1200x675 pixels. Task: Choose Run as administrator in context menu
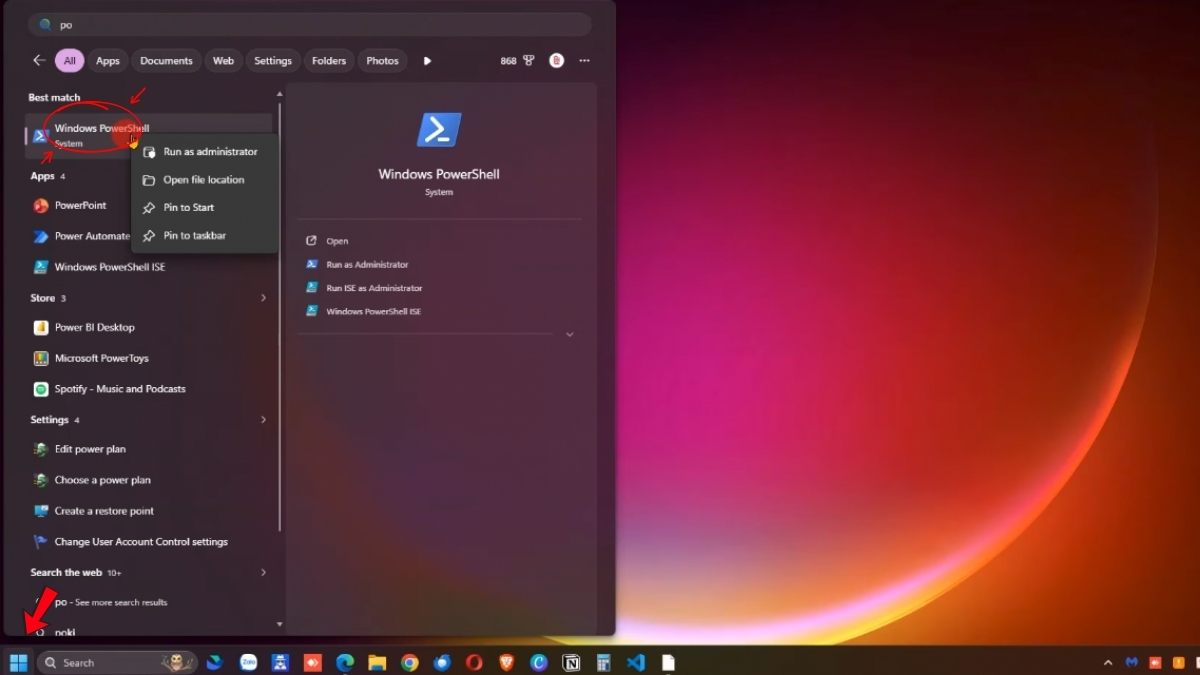pos(204,152)
